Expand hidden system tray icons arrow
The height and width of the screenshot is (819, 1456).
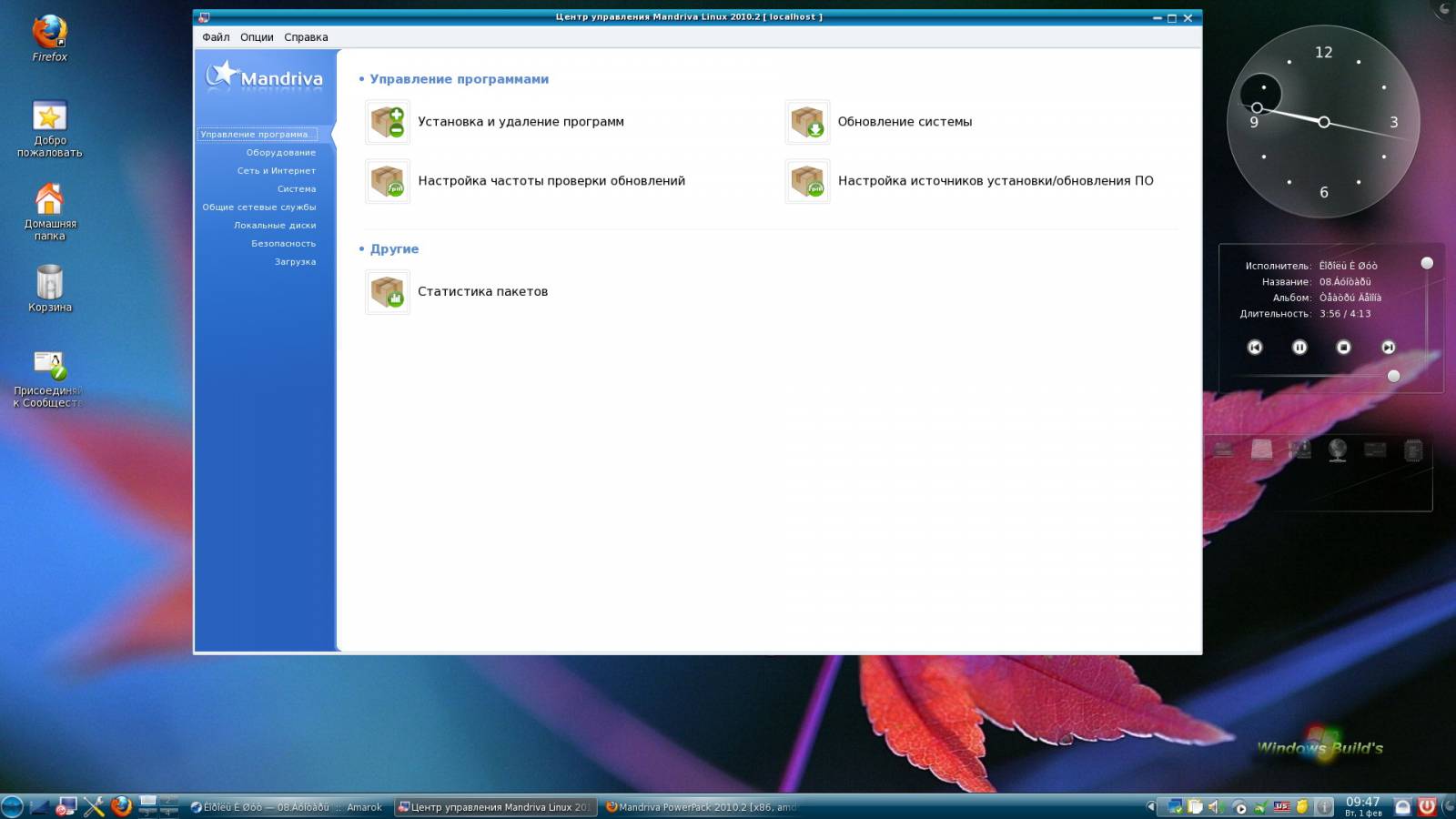[x=1150, y=806]
